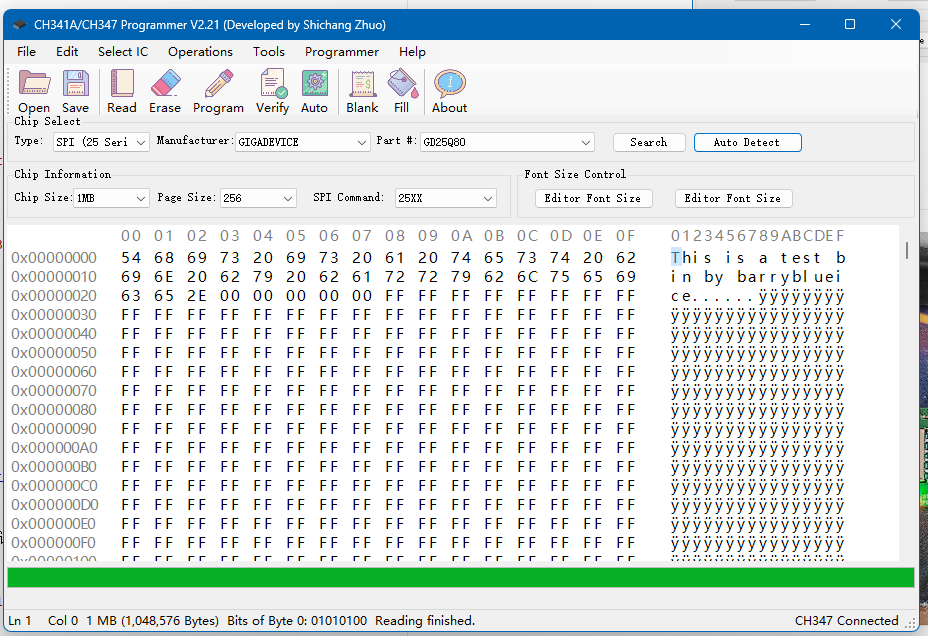Open the Programmer menu
Viewport: 928px width, 636px height.
[342, 52]
